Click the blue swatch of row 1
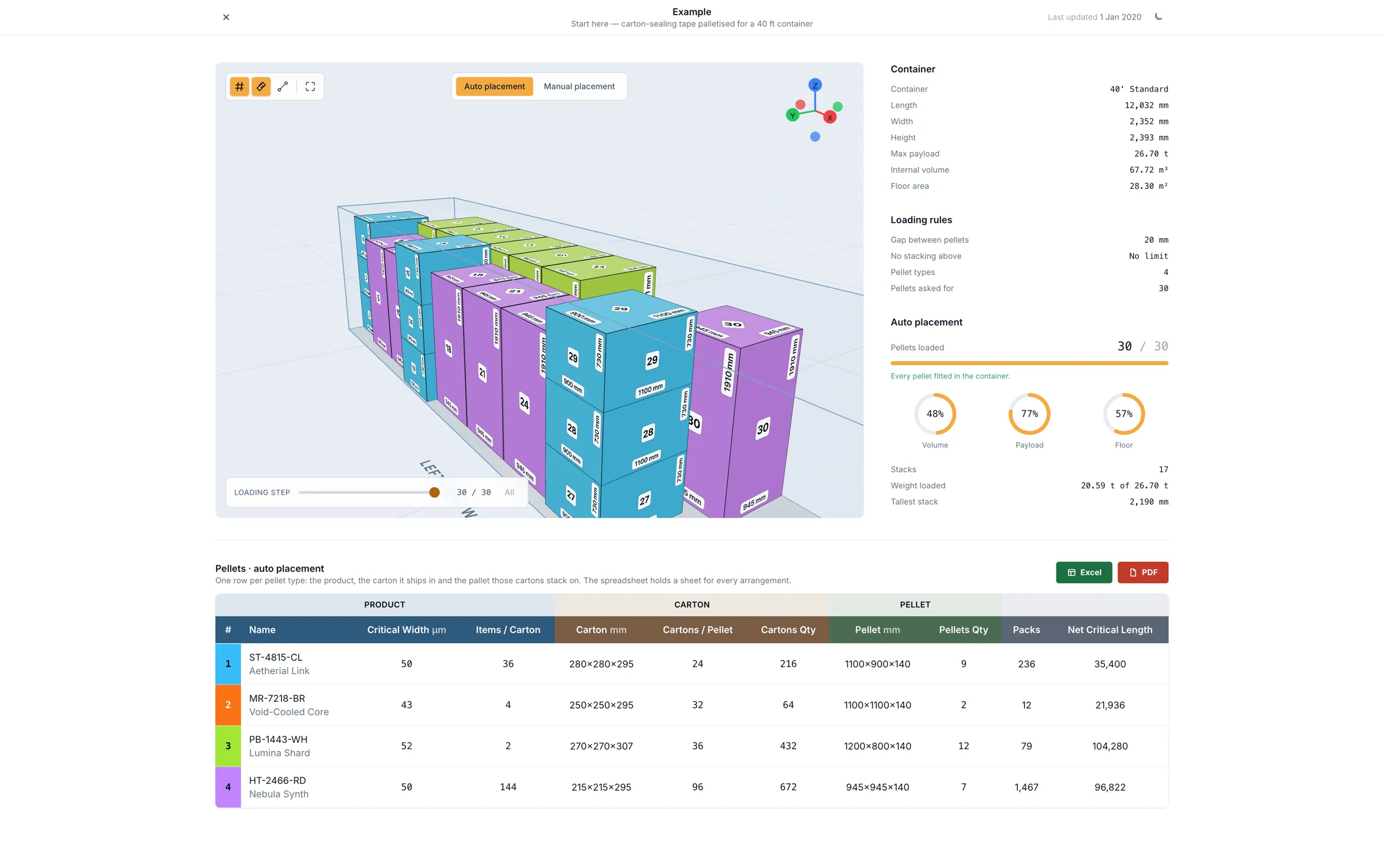Screen dimensions: 1384x868 (228, 664)
